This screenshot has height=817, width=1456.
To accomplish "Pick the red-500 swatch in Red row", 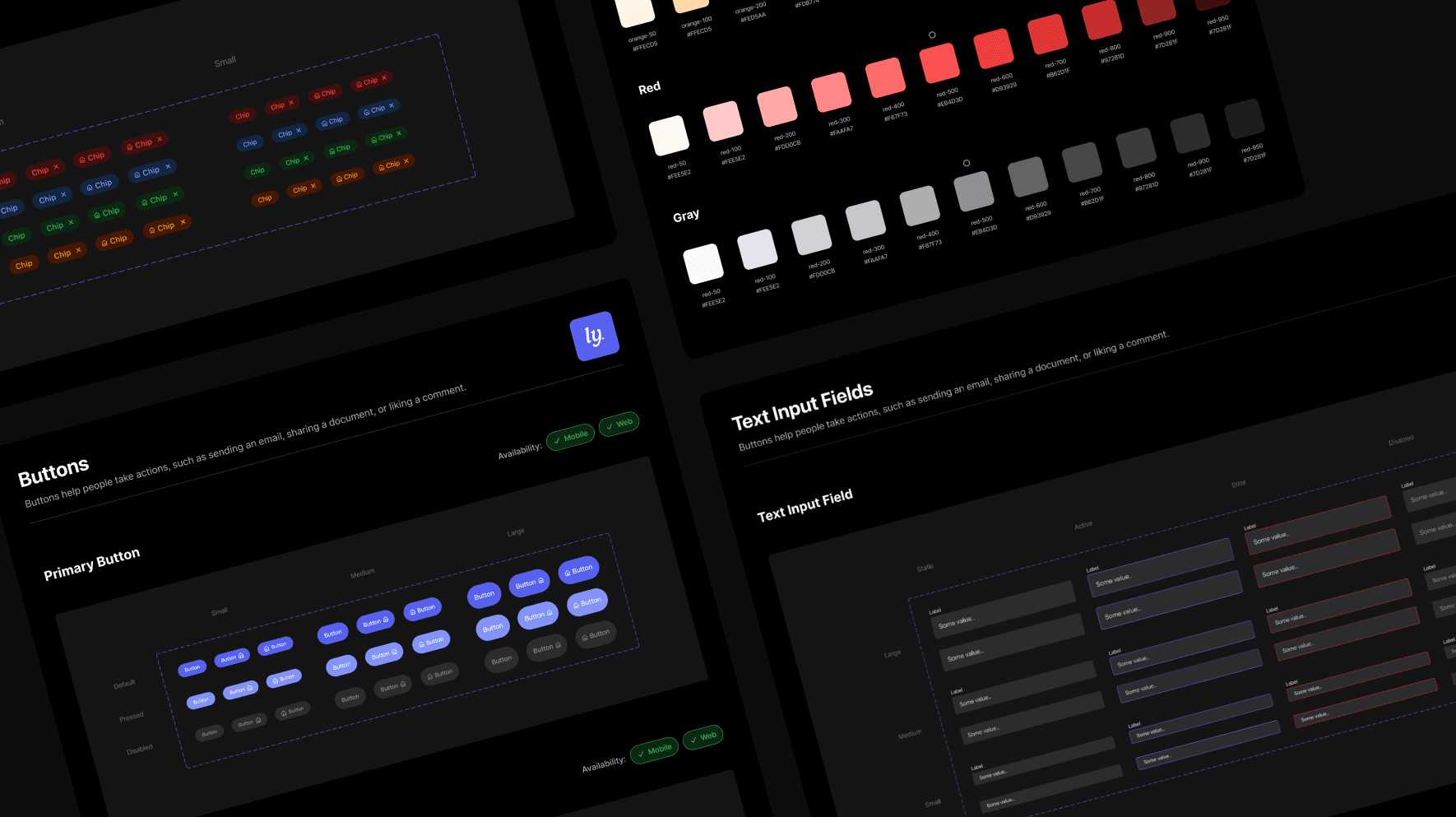I will point(940,63).
